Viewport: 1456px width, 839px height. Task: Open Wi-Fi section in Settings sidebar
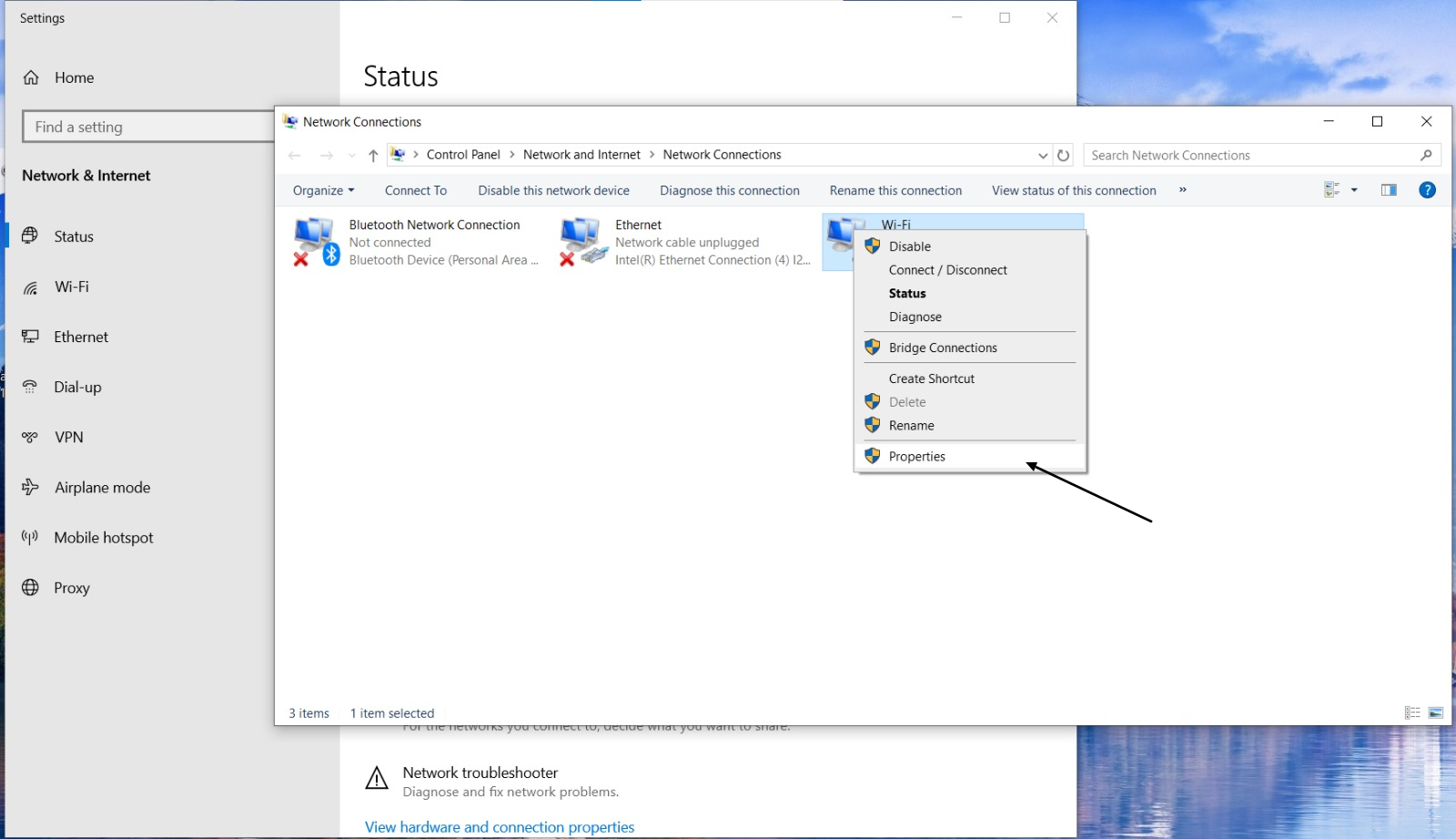70,286
